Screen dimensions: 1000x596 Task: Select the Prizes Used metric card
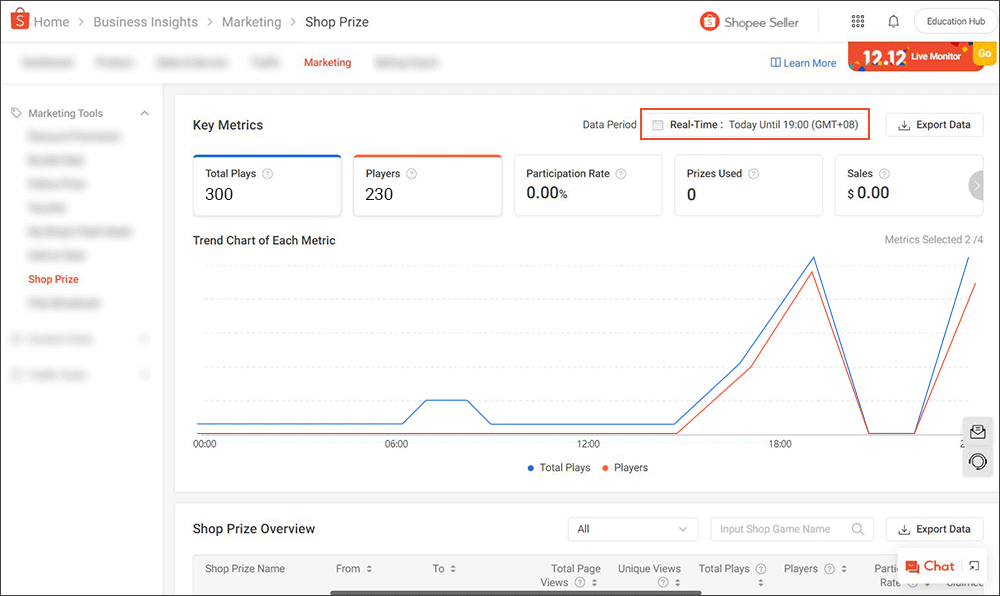(749, 185)
